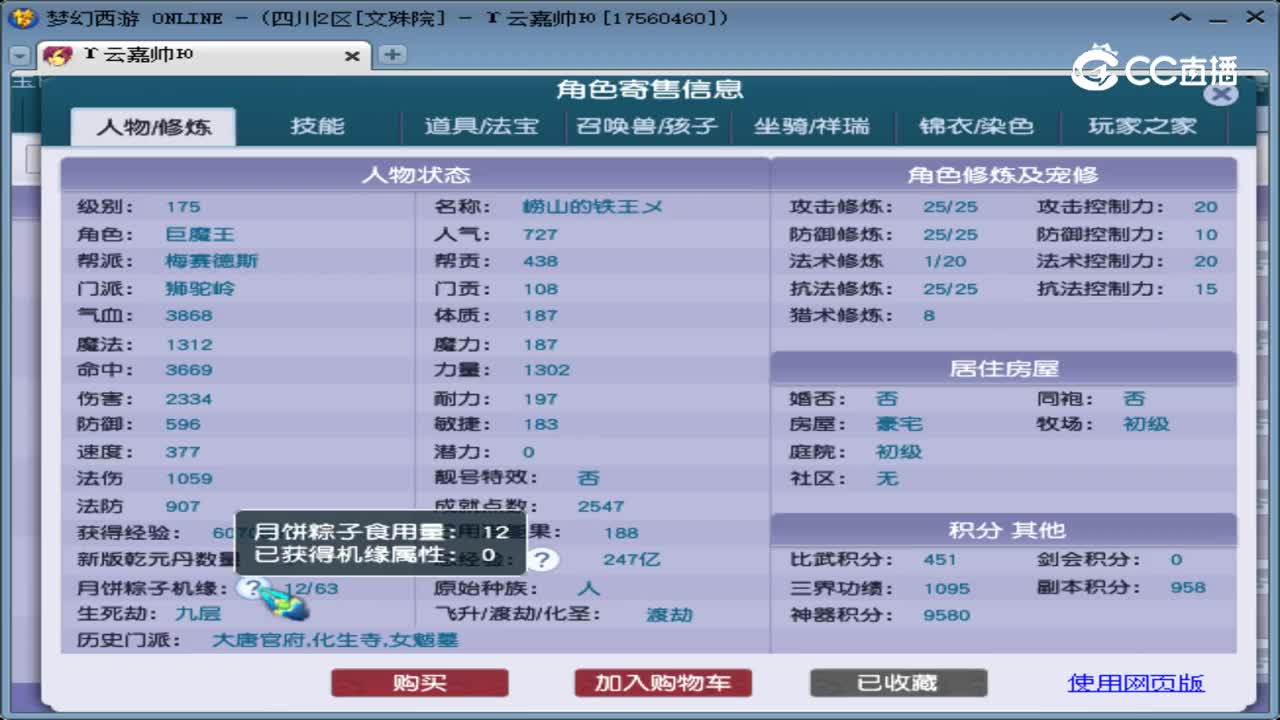Open a new tab with plus button
This screenshot has width=1280, height=720.
(x=392, y=55)
